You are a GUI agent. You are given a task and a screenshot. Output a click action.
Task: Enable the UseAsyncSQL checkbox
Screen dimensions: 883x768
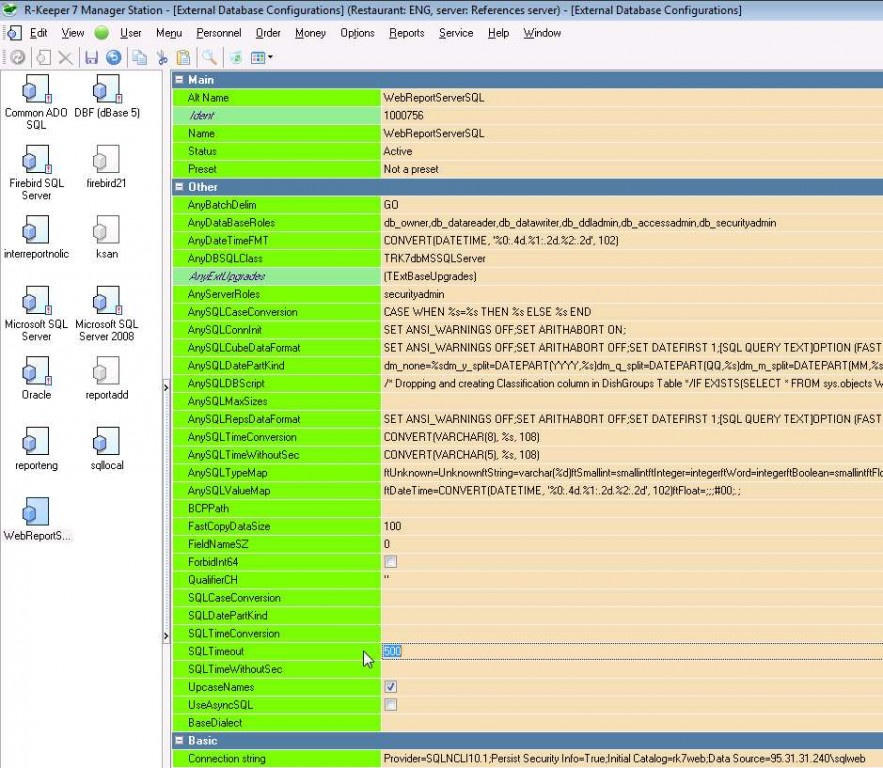(391, 705)
